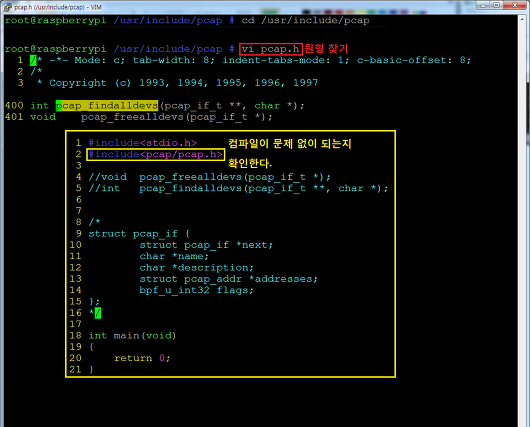Click the "cd /usr/include/pcap" command text
Image resolution: width=530 pixels, height=427 pixels.
coord(305,20)
